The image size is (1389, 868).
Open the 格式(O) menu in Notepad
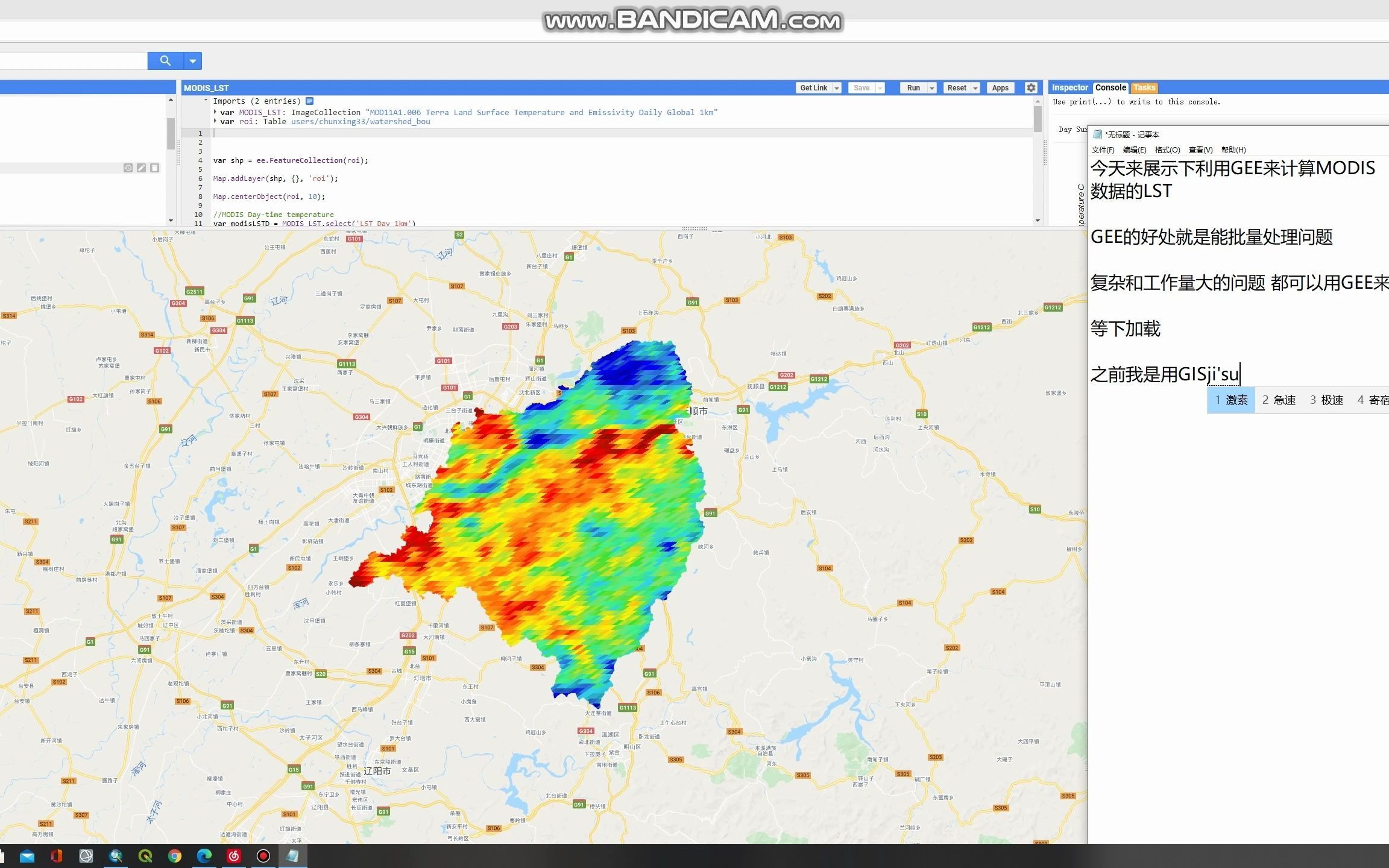1168,149
